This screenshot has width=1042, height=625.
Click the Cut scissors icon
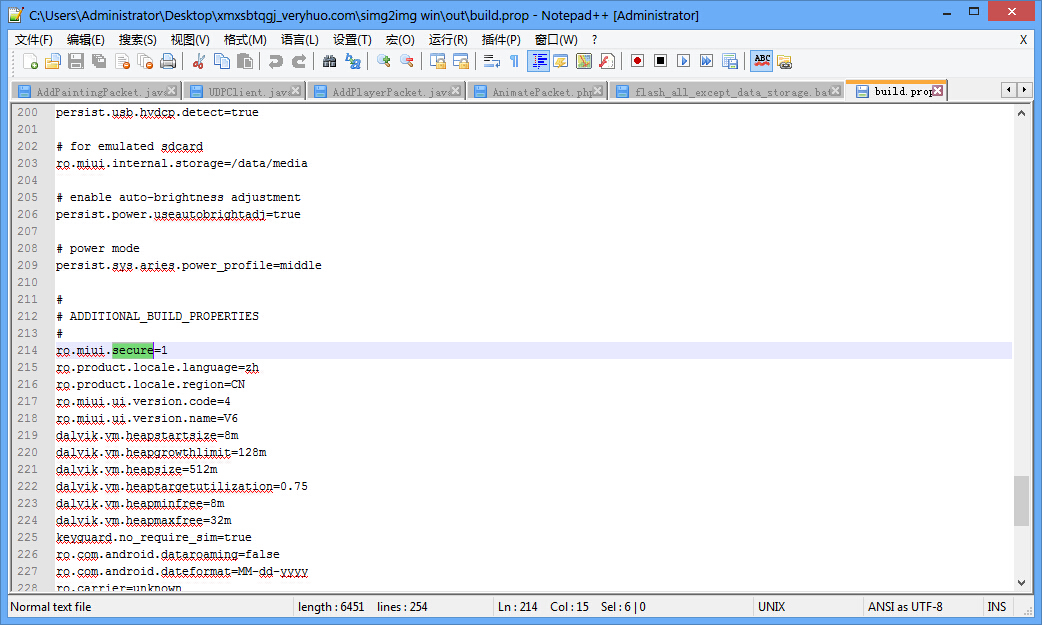(x=198, y=61)
